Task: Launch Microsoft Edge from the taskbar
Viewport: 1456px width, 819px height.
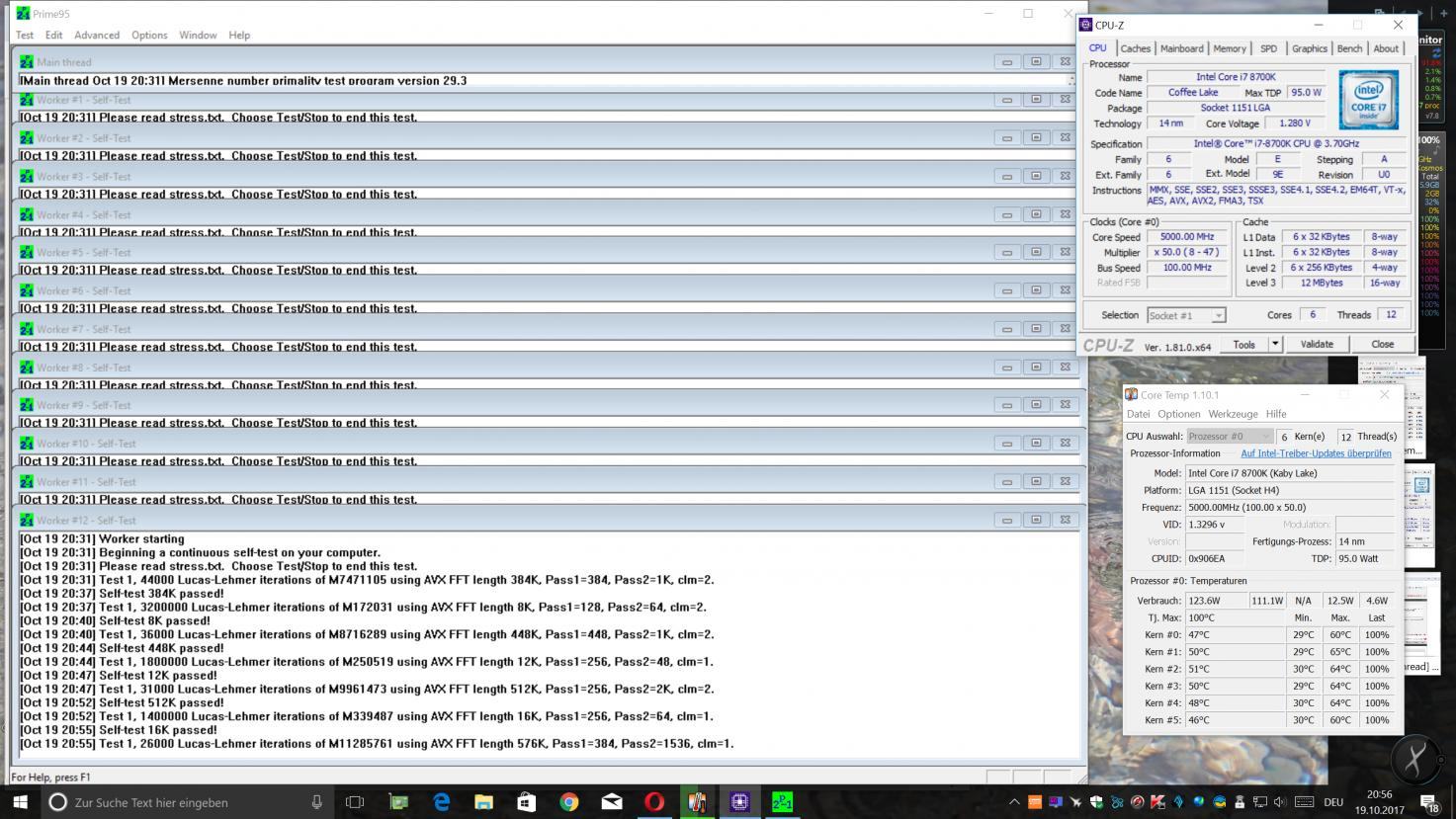Action: (441, 802)
